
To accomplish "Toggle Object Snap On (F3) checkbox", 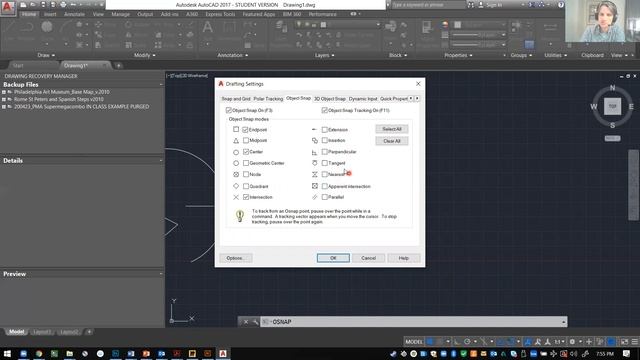I will coord(229,110).
